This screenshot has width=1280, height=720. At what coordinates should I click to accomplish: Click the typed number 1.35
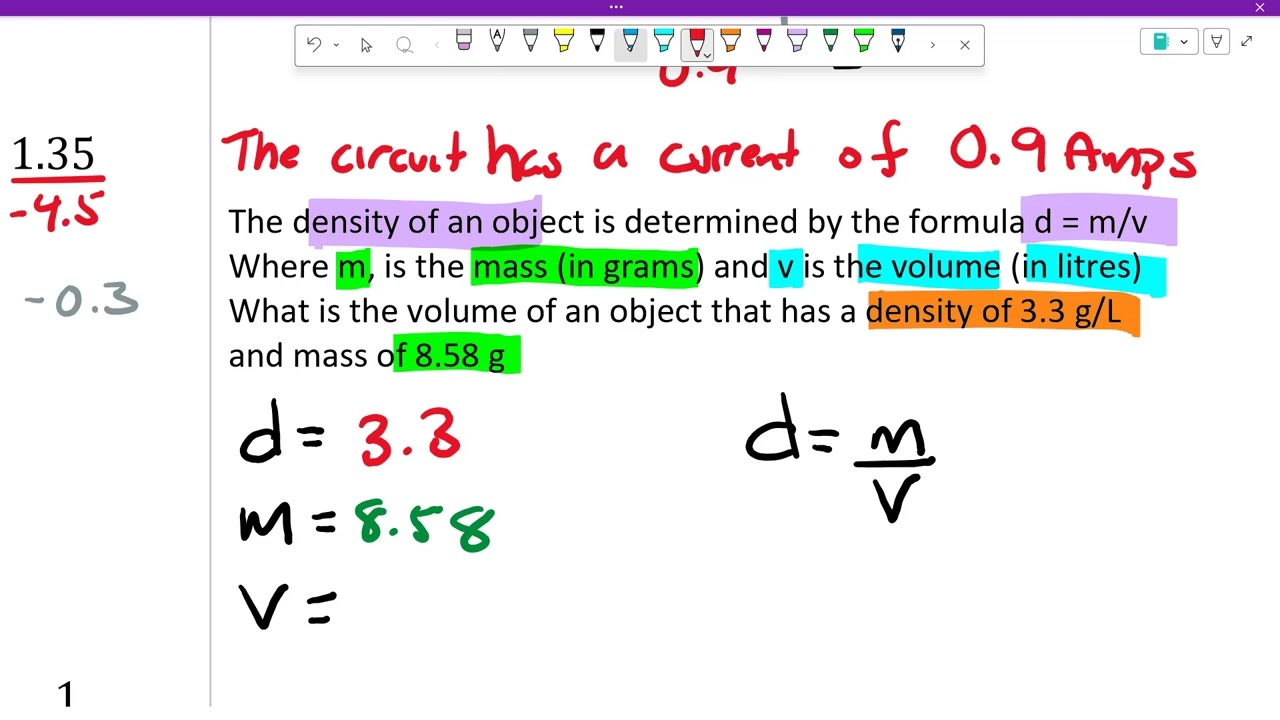pos(53,155)
